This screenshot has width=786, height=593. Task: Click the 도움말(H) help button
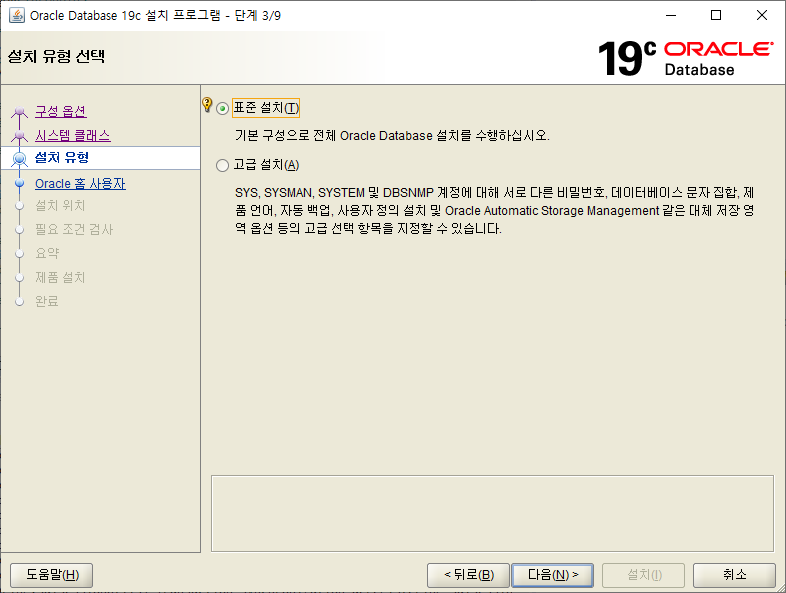tap(52, 574)
